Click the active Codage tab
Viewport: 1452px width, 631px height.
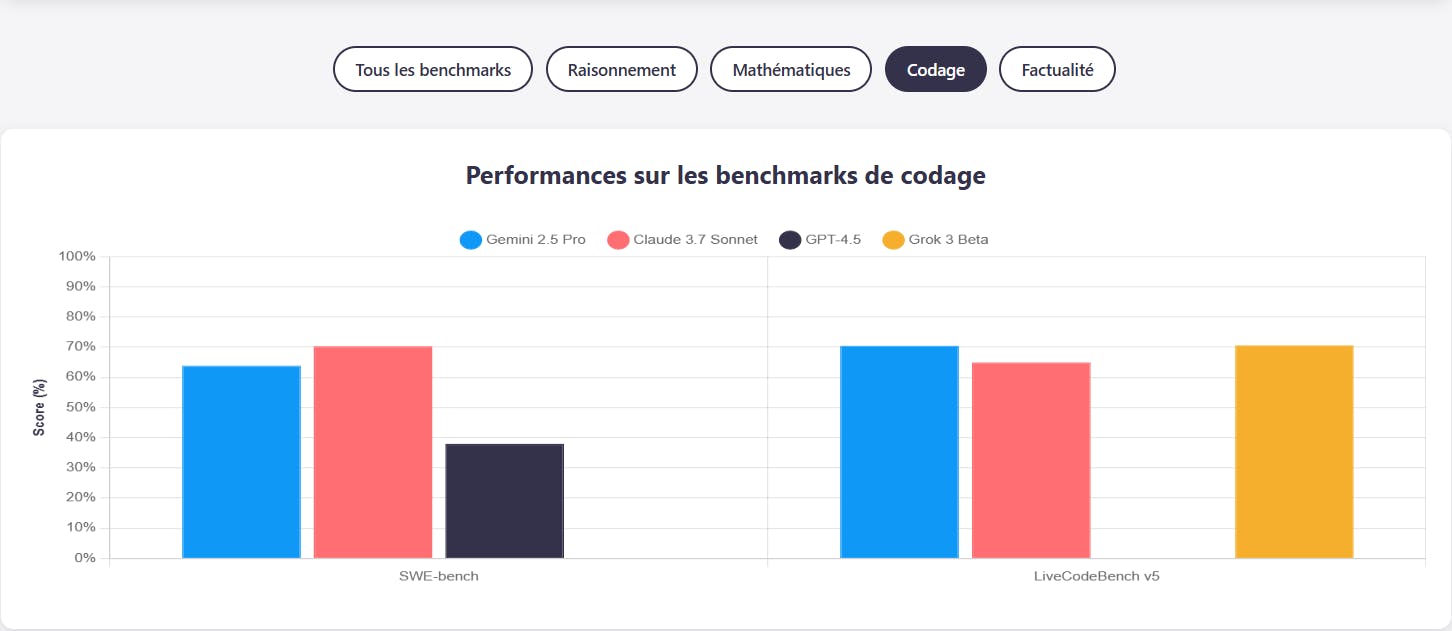click(x=936, y=70)
